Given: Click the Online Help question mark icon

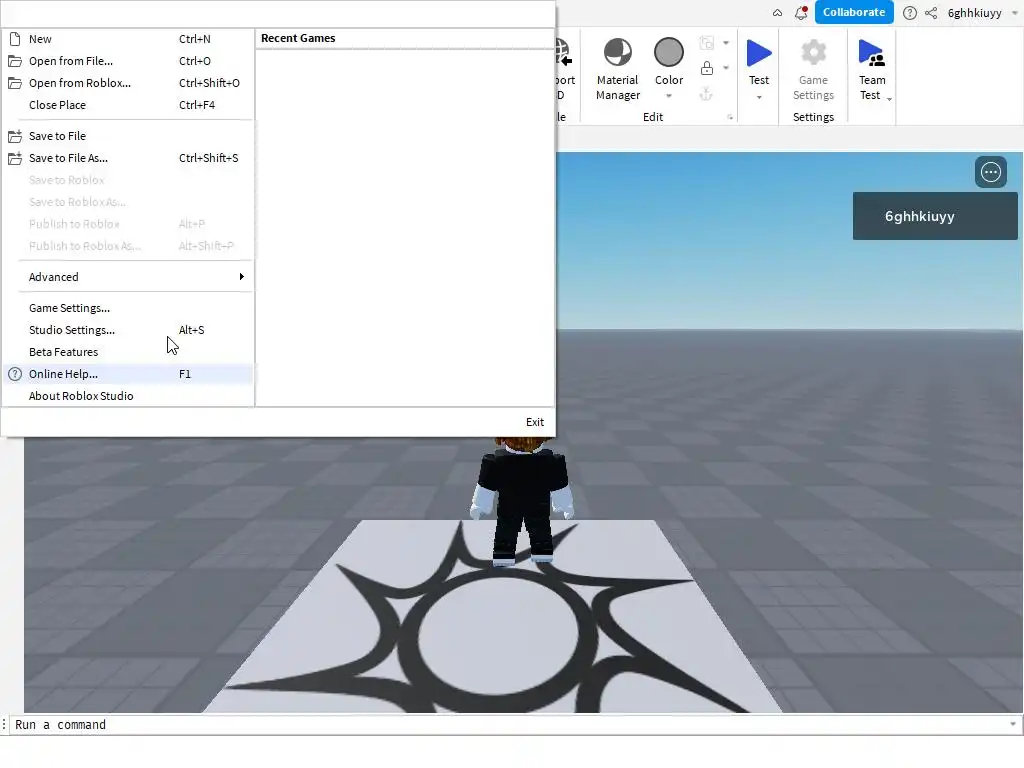Looking at the screenshot, I should coord(15,374).
